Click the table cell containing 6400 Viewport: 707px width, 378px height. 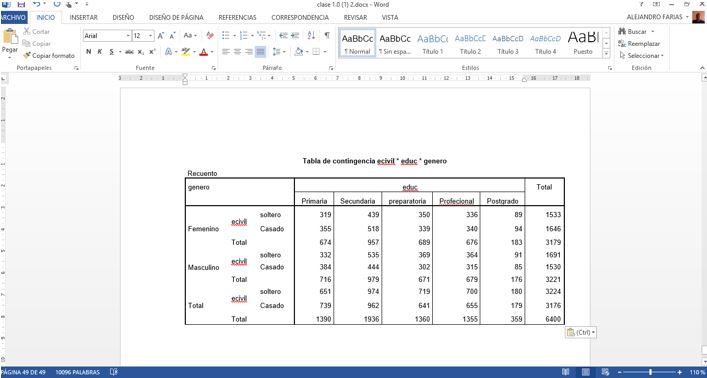coord(544,319)
